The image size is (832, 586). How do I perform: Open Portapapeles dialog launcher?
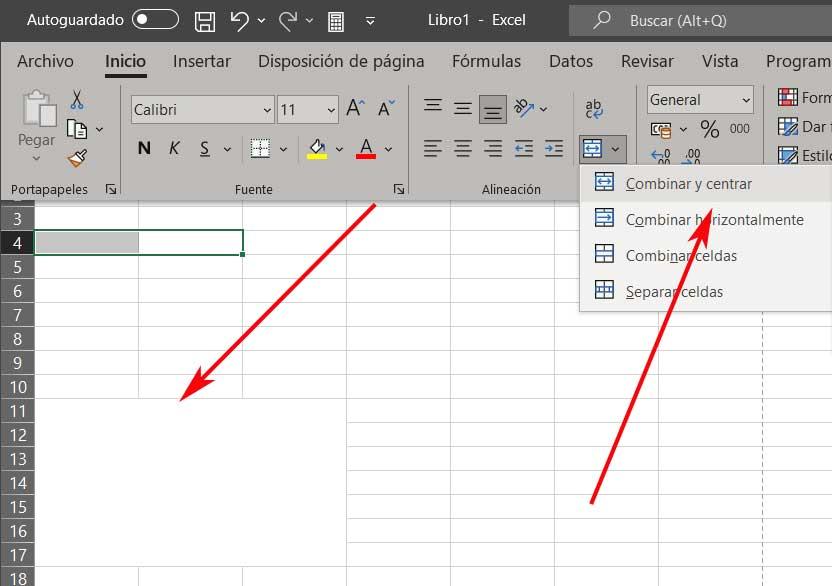pyautogui.click(x=111, y=189)
